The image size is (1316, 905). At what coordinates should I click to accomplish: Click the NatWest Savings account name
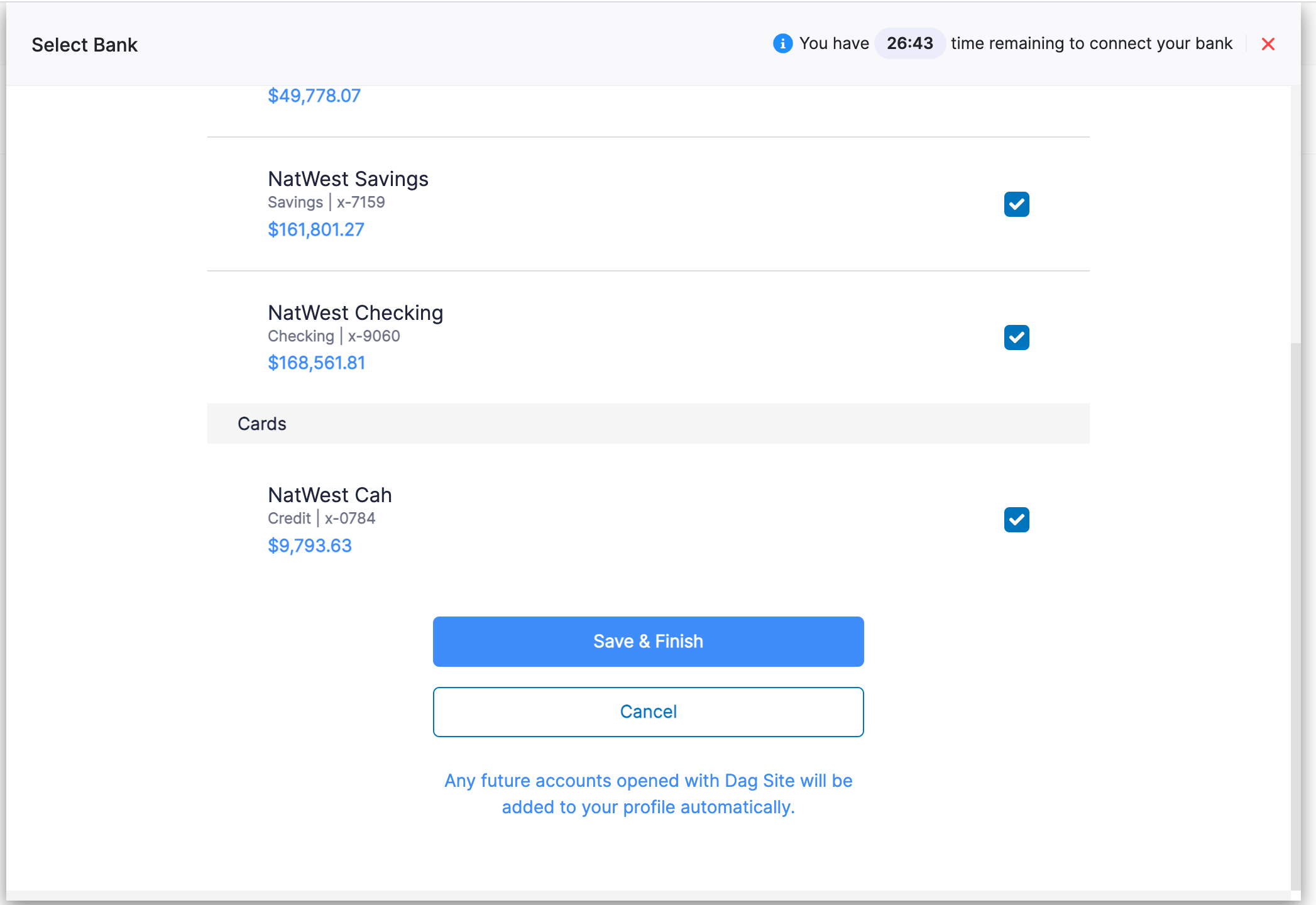[x=348, y=178]
